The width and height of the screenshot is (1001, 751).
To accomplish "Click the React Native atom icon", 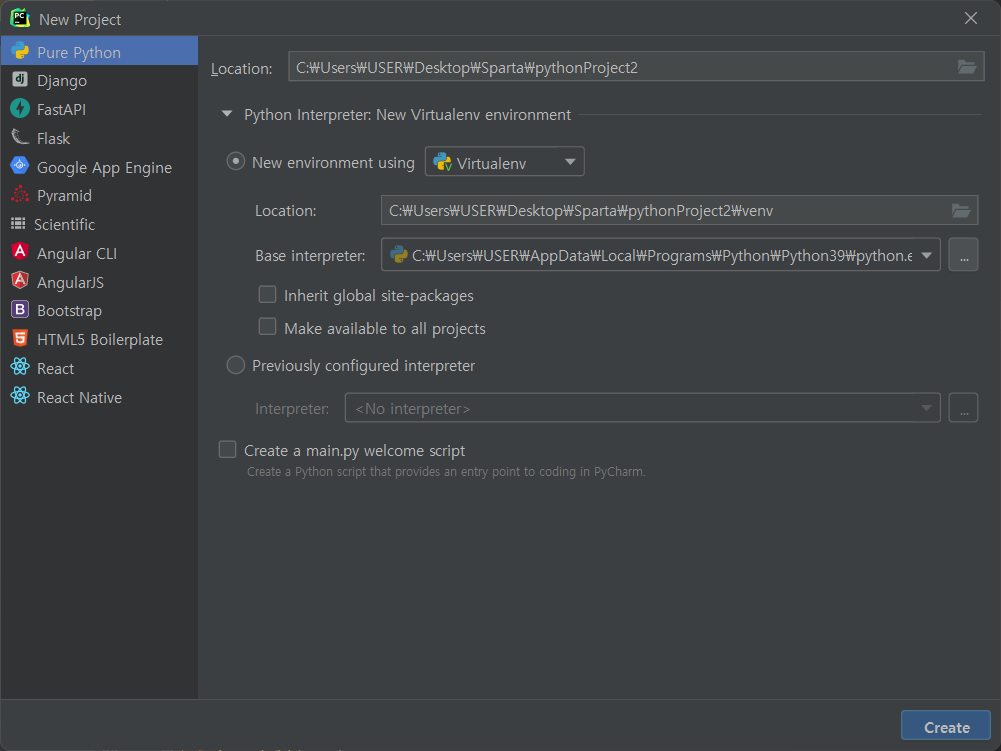I will (20, 396).
